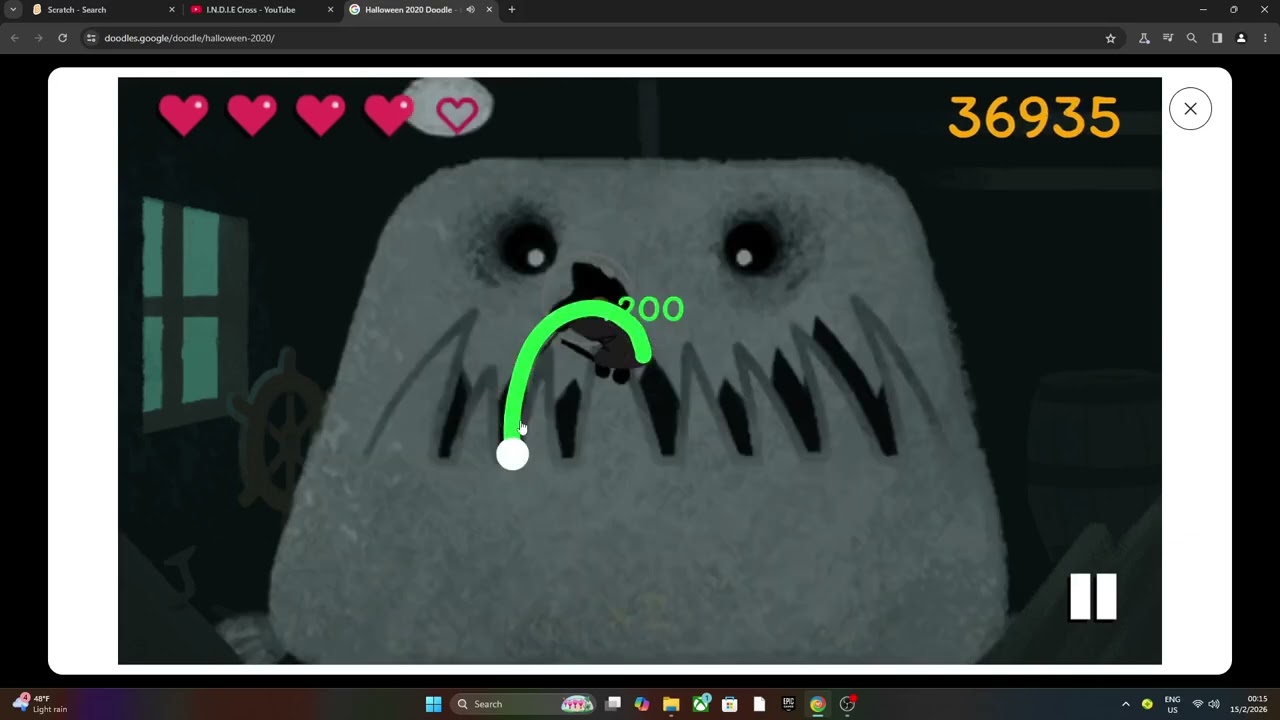Image resolution: width=1280 pixels, height=720 pixels.
Task: Open Epic Games Launcher on the taskbar
Action: [x=789, y=704]
